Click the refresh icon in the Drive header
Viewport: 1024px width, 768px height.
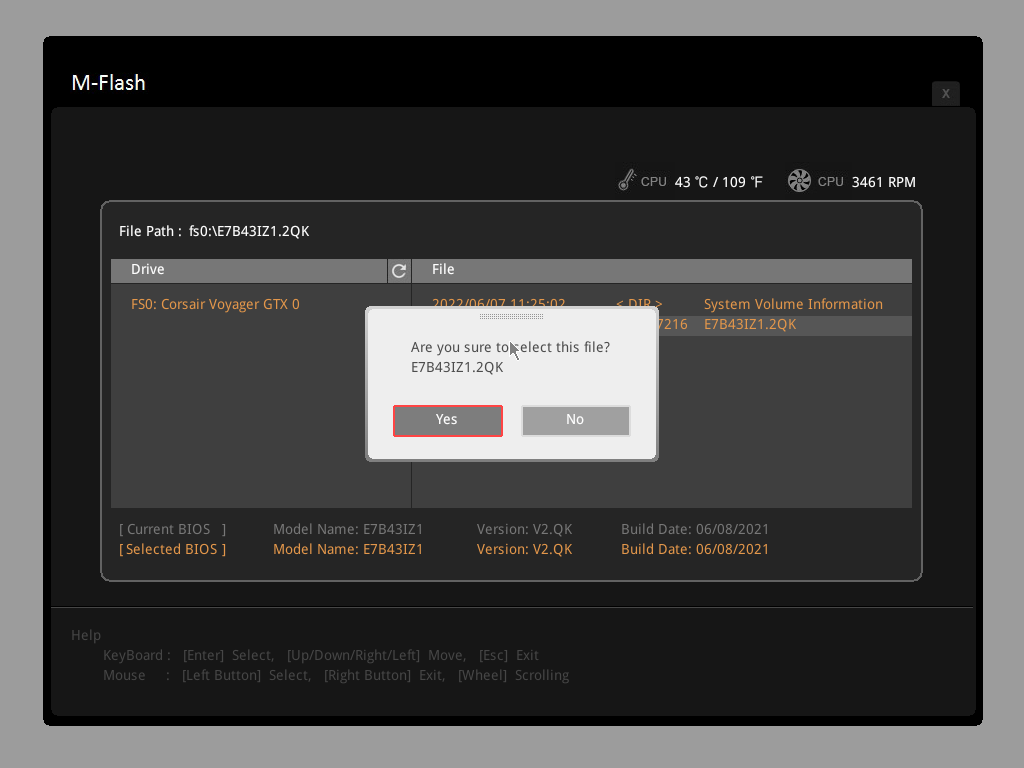[x=398, y=270]
